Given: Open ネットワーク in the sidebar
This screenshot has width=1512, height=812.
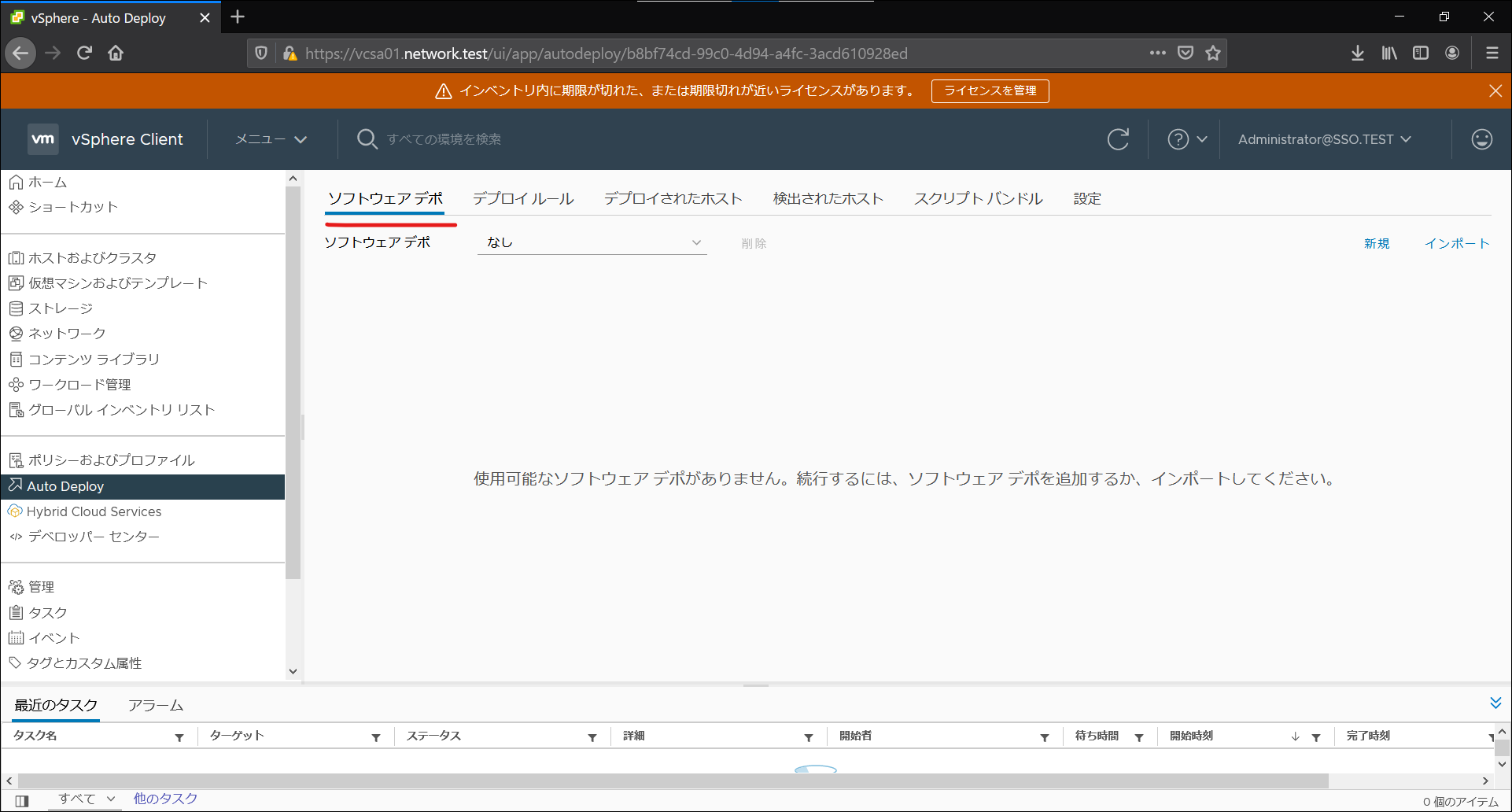Looking at the screenshot, I should click(57, 334).
